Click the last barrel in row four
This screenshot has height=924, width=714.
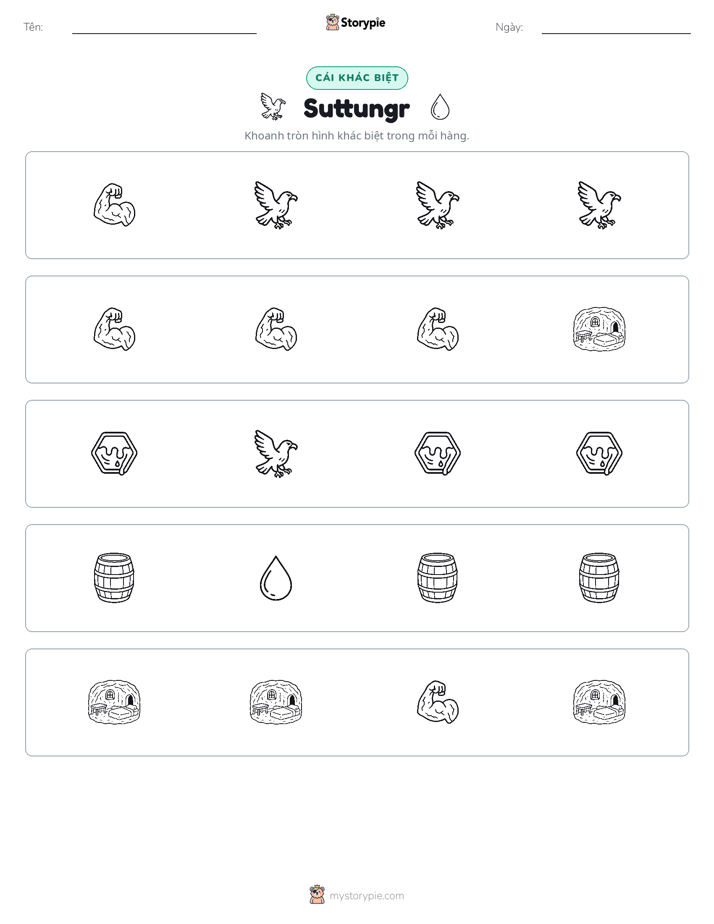599,578
